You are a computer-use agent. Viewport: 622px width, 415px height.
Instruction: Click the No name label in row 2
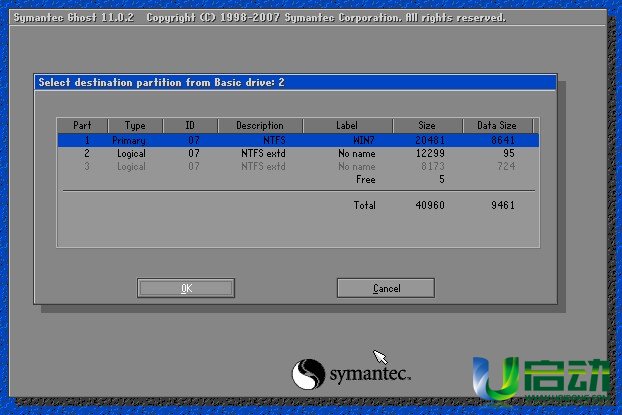(x=357, y=153)
